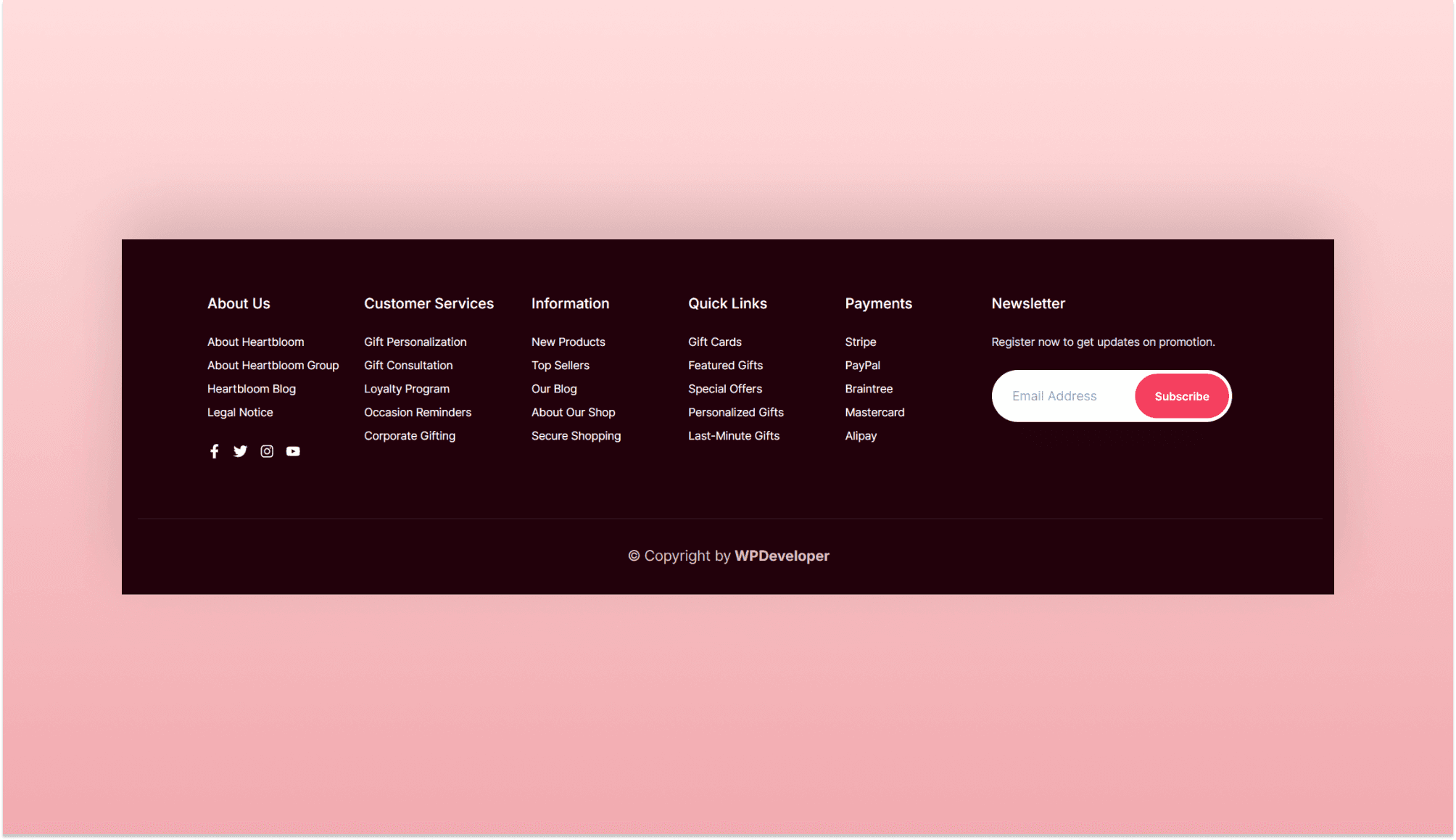1456x840 pixels.
Task: Click Gift Personalization under Customer Services
Action: point(415,341)
